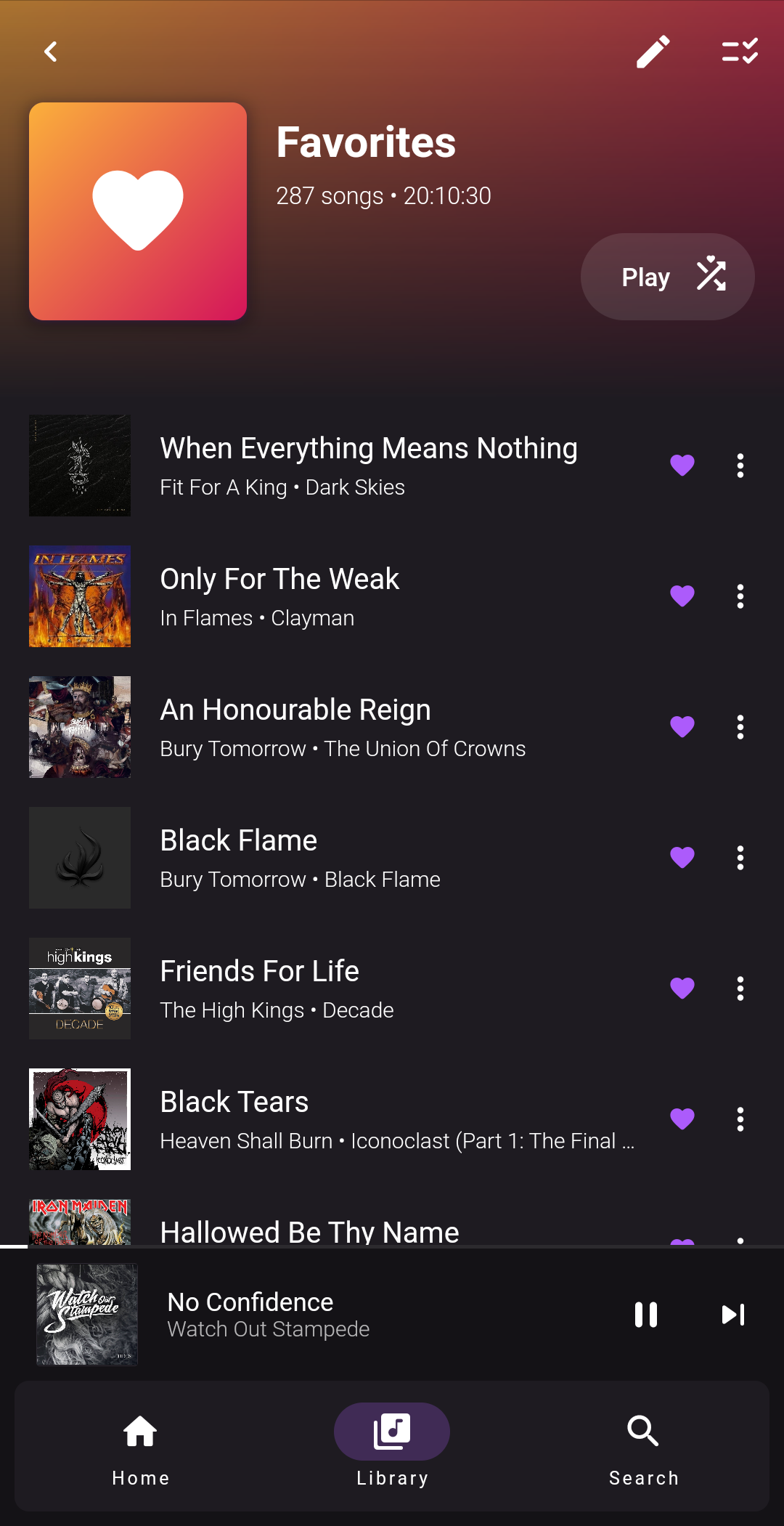The height and width of the screenshot is (1526, 784).
Task: Open the Library tab
Action: point(392,1446)
